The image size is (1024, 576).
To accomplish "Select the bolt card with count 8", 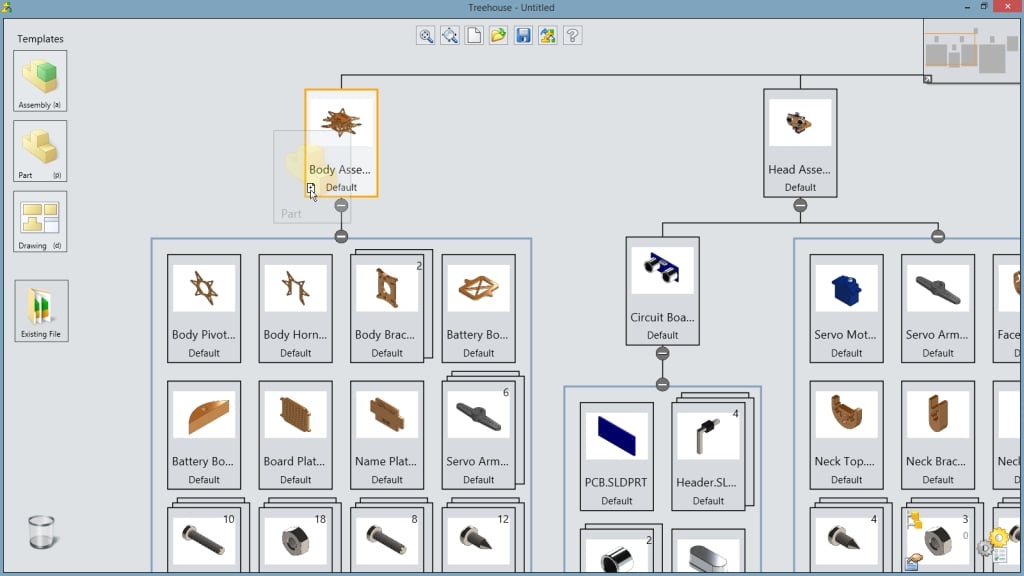I will click(387, 541).
